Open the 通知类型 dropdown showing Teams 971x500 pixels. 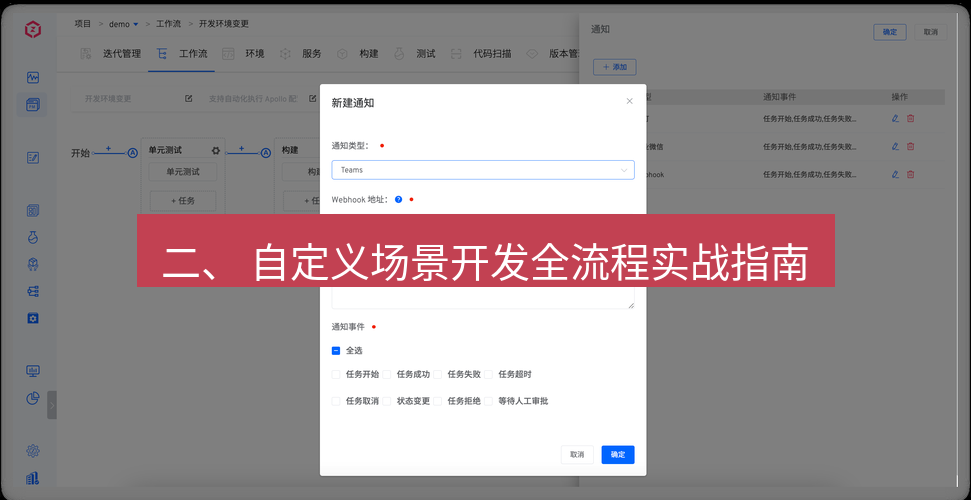point(483,170)
